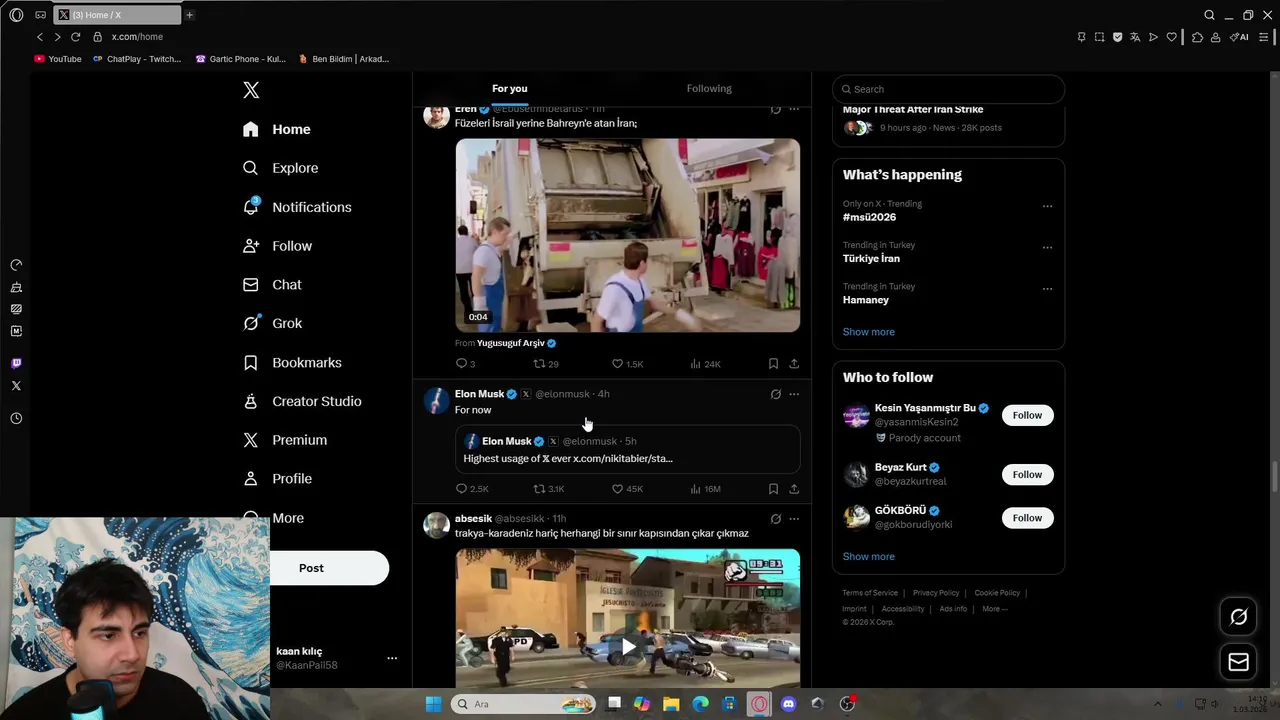1280x720 pixels.
Task: Open more options for #msü2026 trend
Action: 1047,206
